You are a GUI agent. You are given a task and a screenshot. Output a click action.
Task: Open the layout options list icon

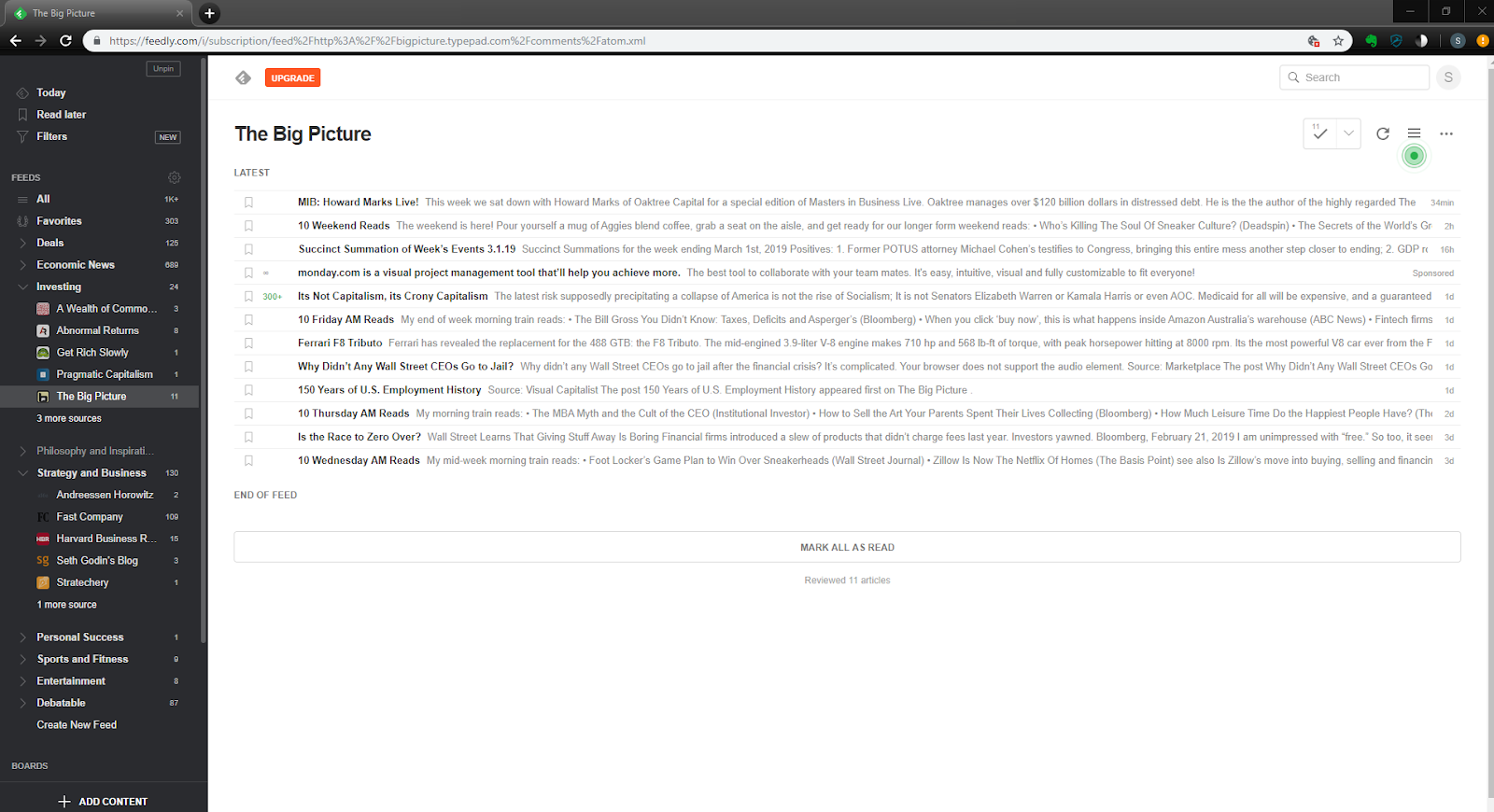point(1414,133)
